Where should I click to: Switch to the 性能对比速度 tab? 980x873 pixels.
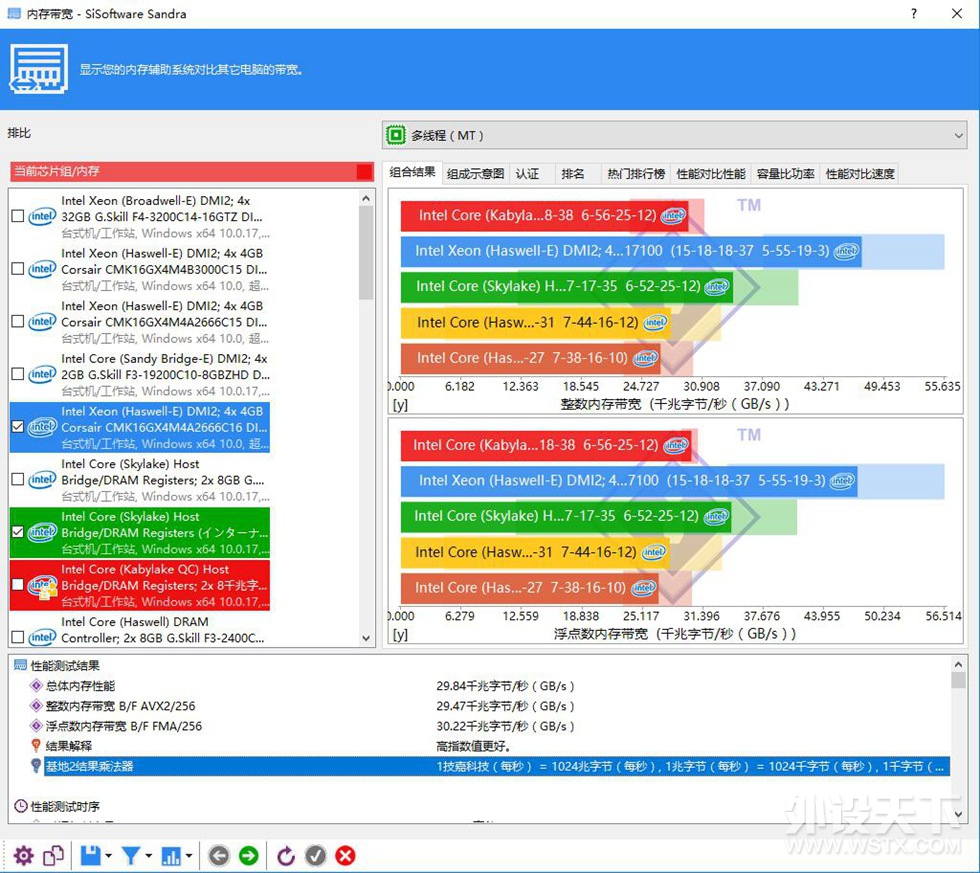pos(860,174)
